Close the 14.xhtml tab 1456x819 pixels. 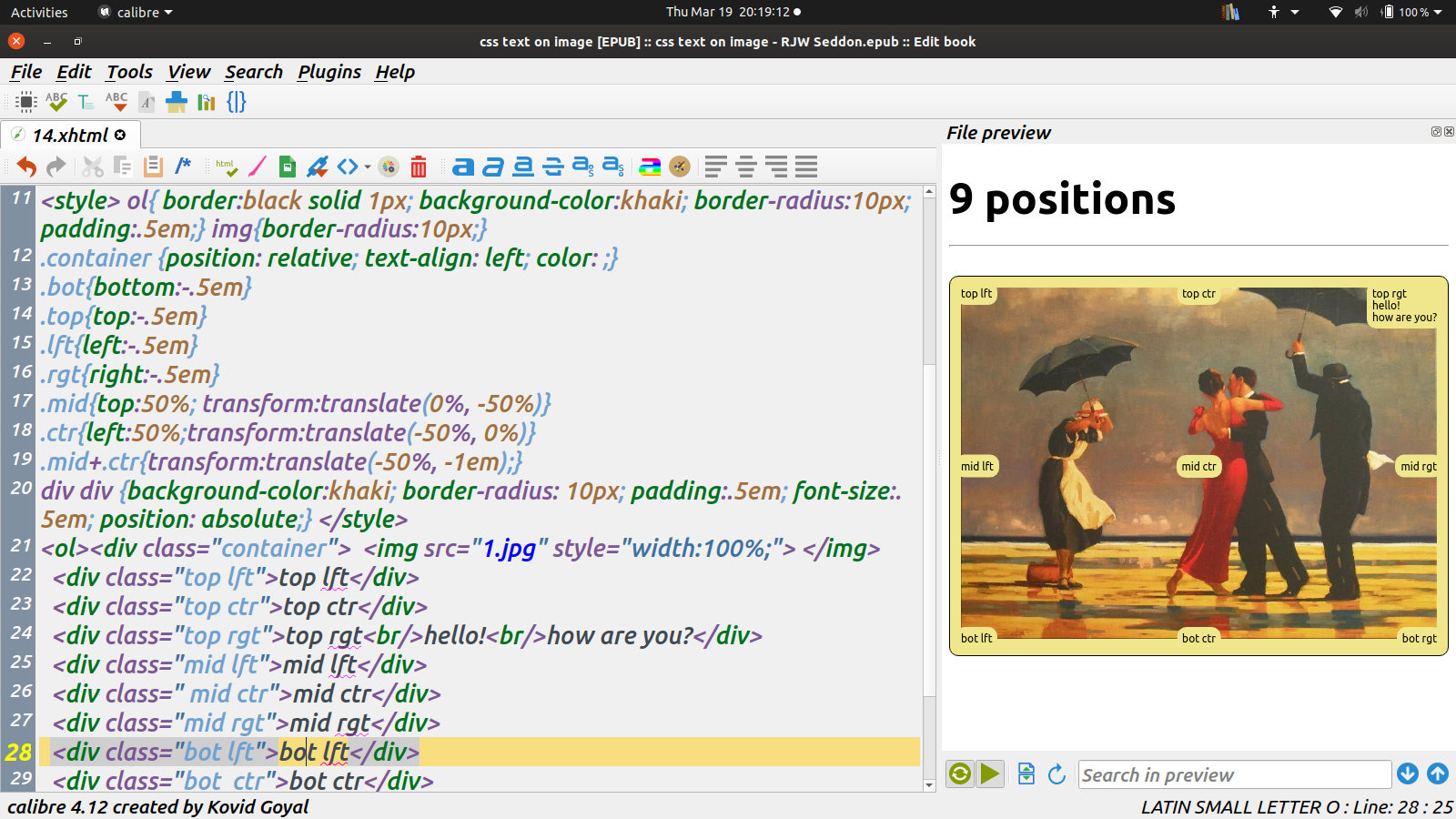pos(120,135)
